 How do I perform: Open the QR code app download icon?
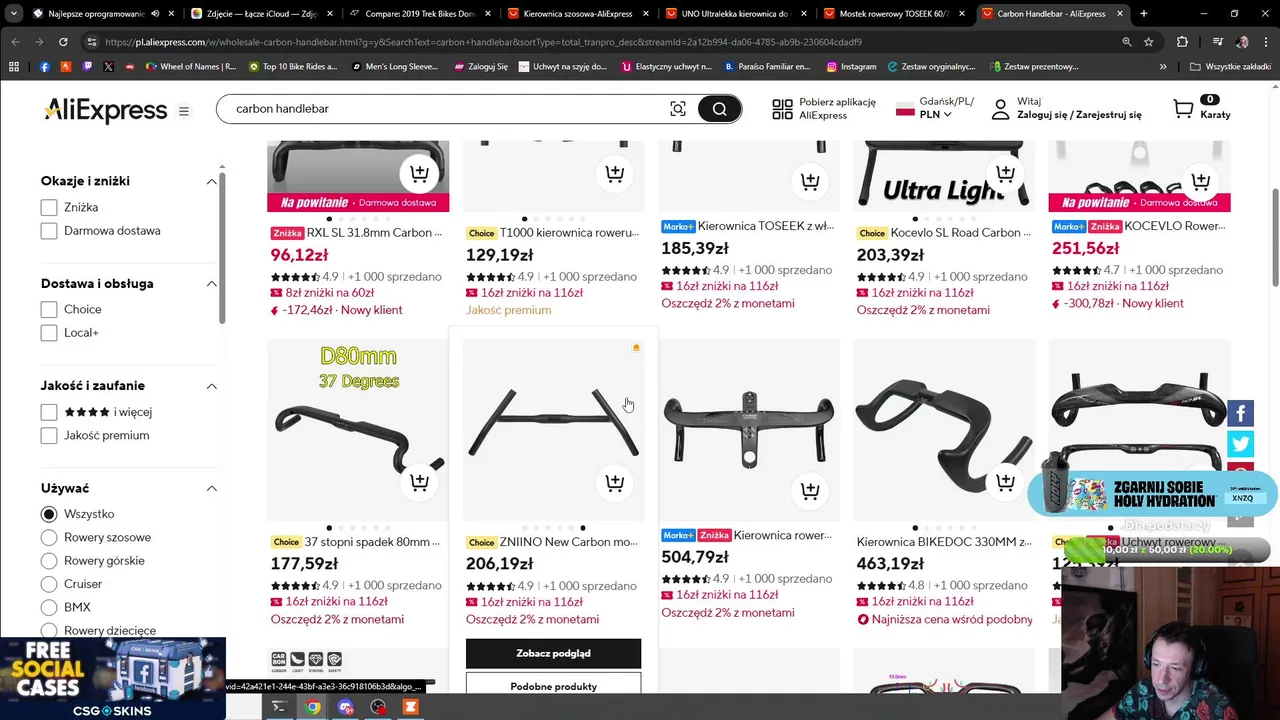782,109
